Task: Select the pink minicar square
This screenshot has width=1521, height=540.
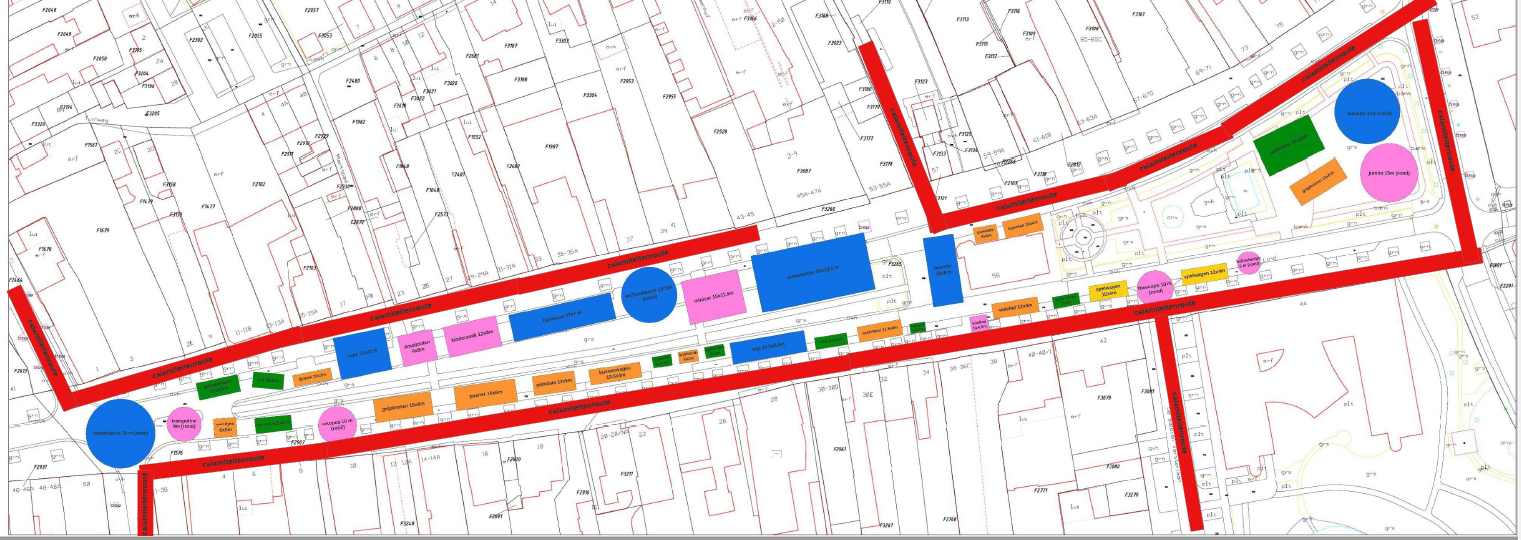Action: coord(715,296)
